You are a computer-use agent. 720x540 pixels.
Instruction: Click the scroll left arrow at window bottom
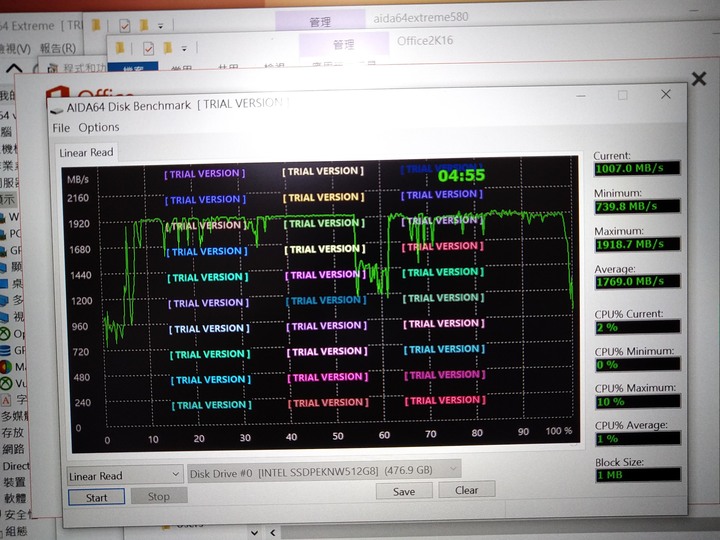click(x=273, y=533)
